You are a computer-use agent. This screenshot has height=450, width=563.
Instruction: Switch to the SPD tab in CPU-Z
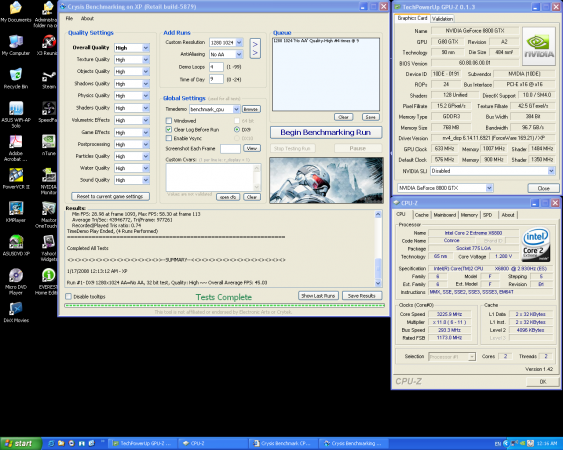[487, 215]
